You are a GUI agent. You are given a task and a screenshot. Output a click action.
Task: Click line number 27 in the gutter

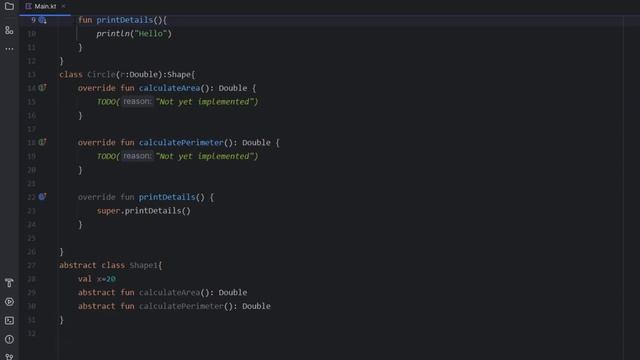pos(31,265)
